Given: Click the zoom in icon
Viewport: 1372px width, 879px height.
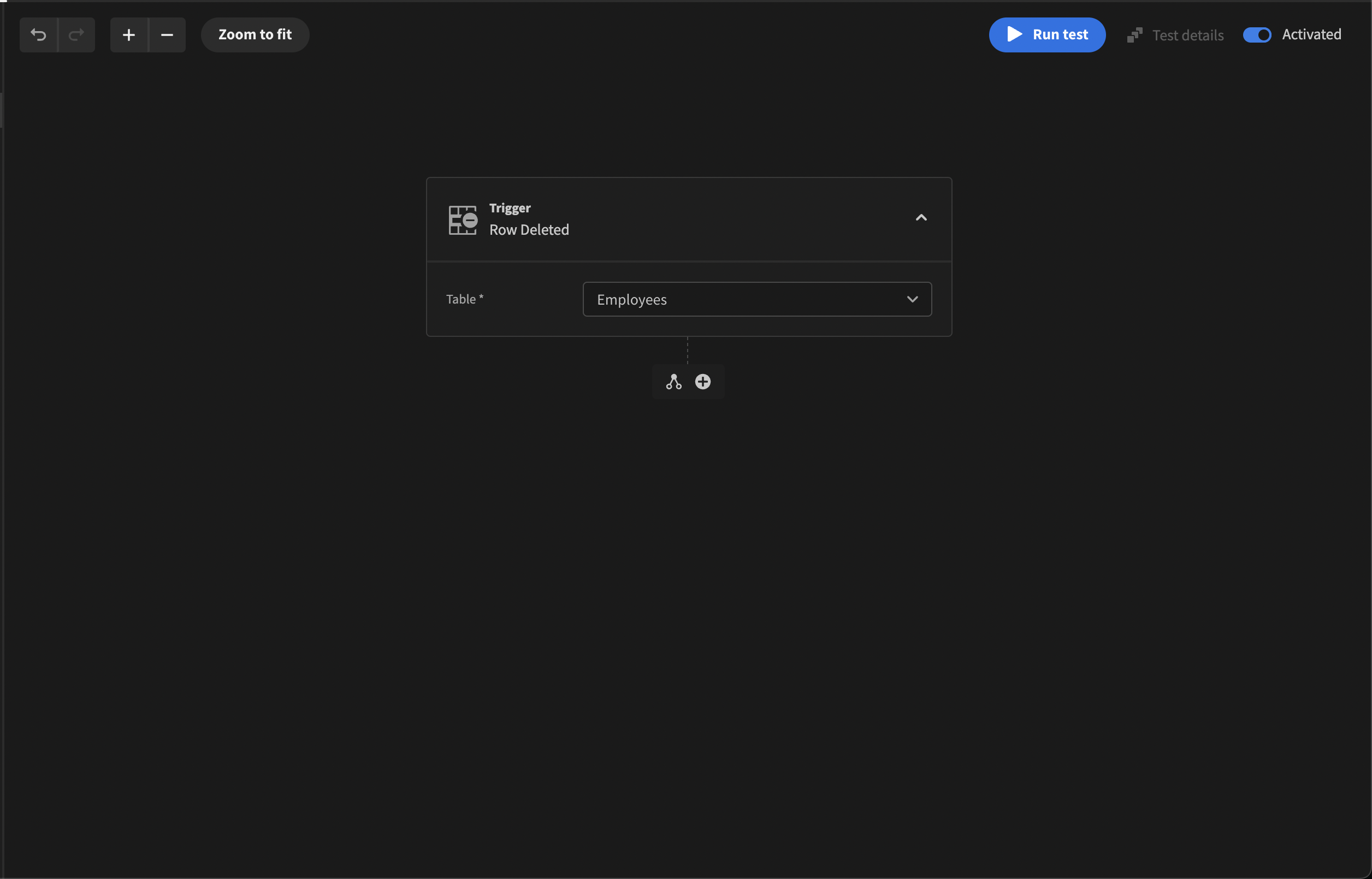Looking at the screenshot, I should 128,34.
